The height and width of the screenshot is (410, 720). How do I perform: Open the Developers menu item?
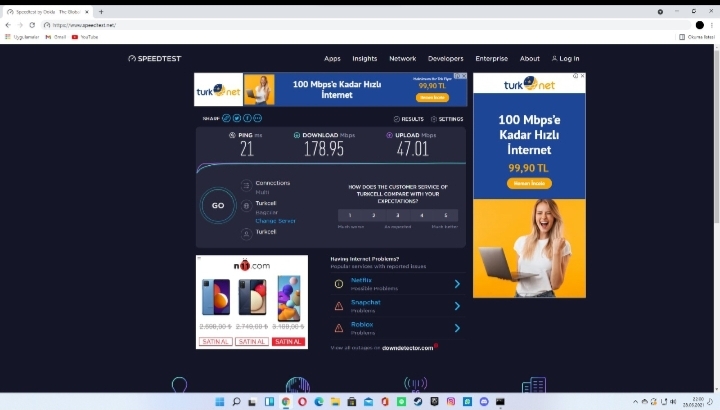point(445,58)
